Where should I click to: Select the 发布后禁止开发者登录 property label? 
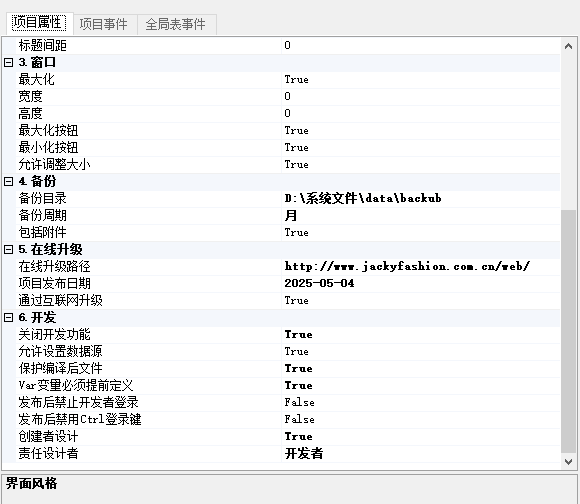point(78,403)
